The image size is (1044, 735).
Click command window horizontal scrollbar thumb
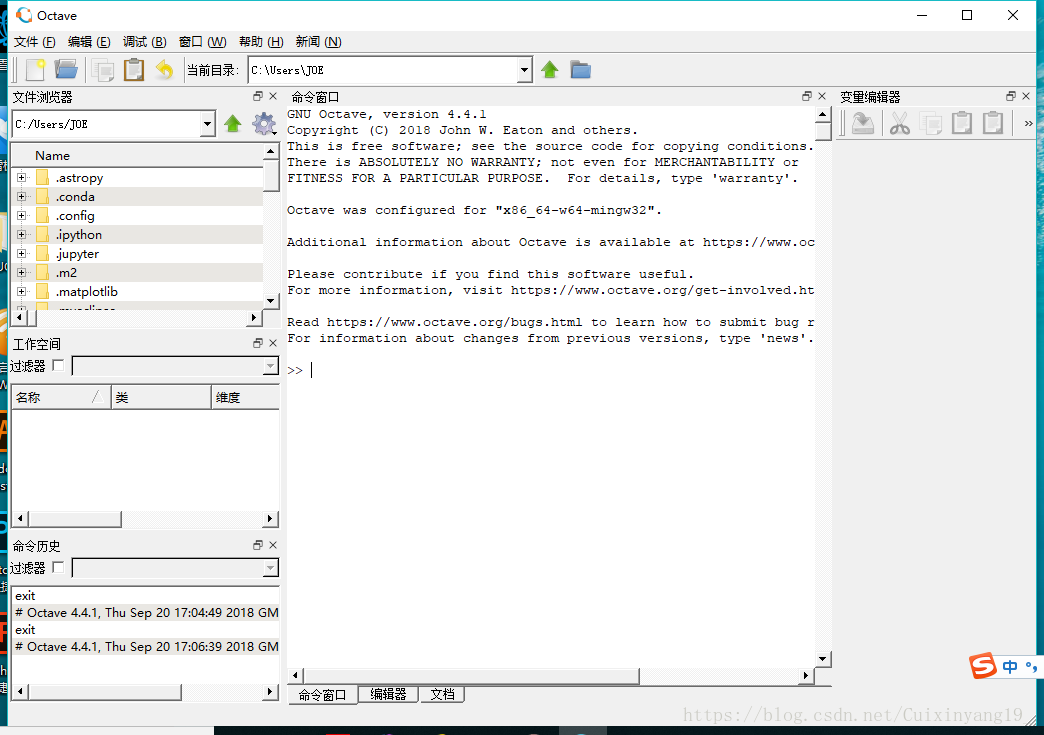(x=471, y=676)
